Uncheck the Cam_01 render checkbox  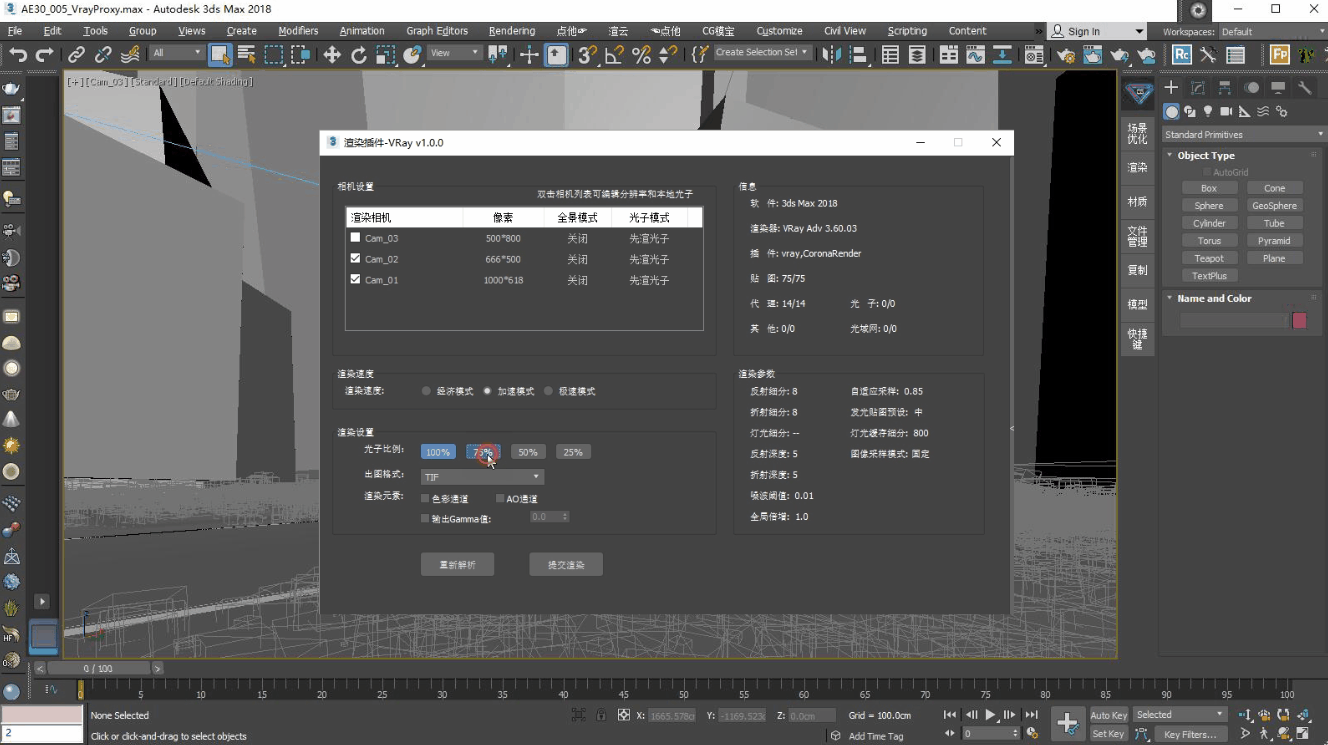click(355, 280)
